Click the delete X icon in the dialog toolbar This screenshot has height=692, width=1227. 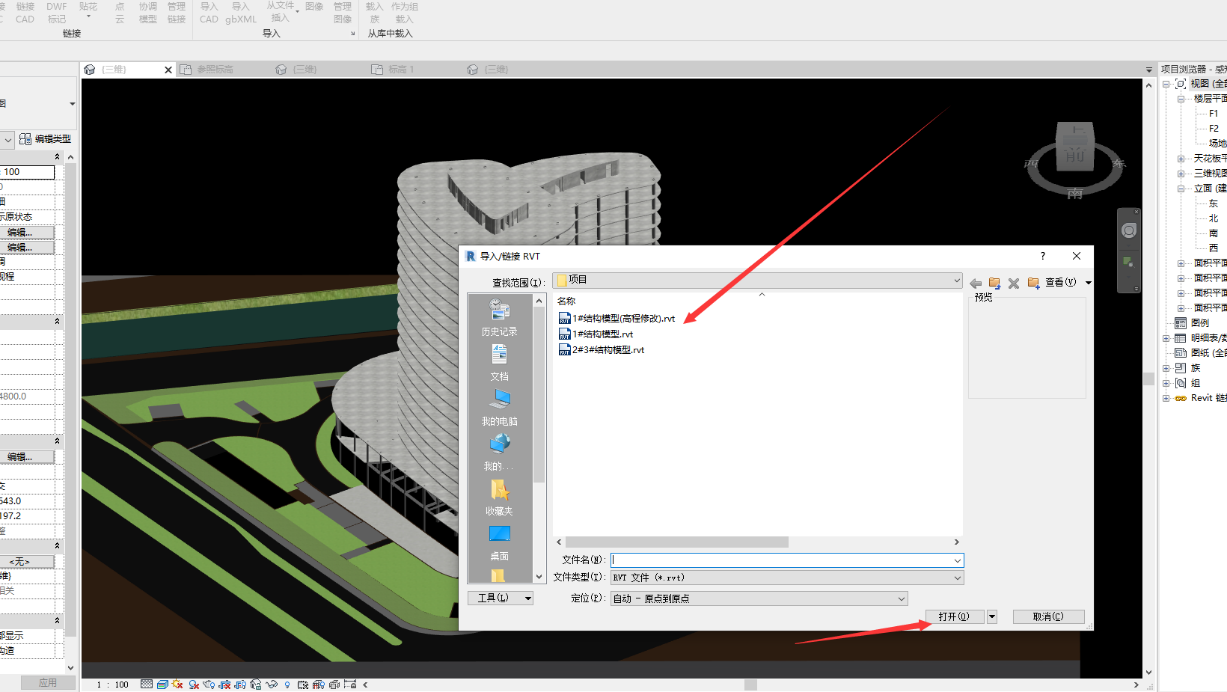pos(1013,283)
